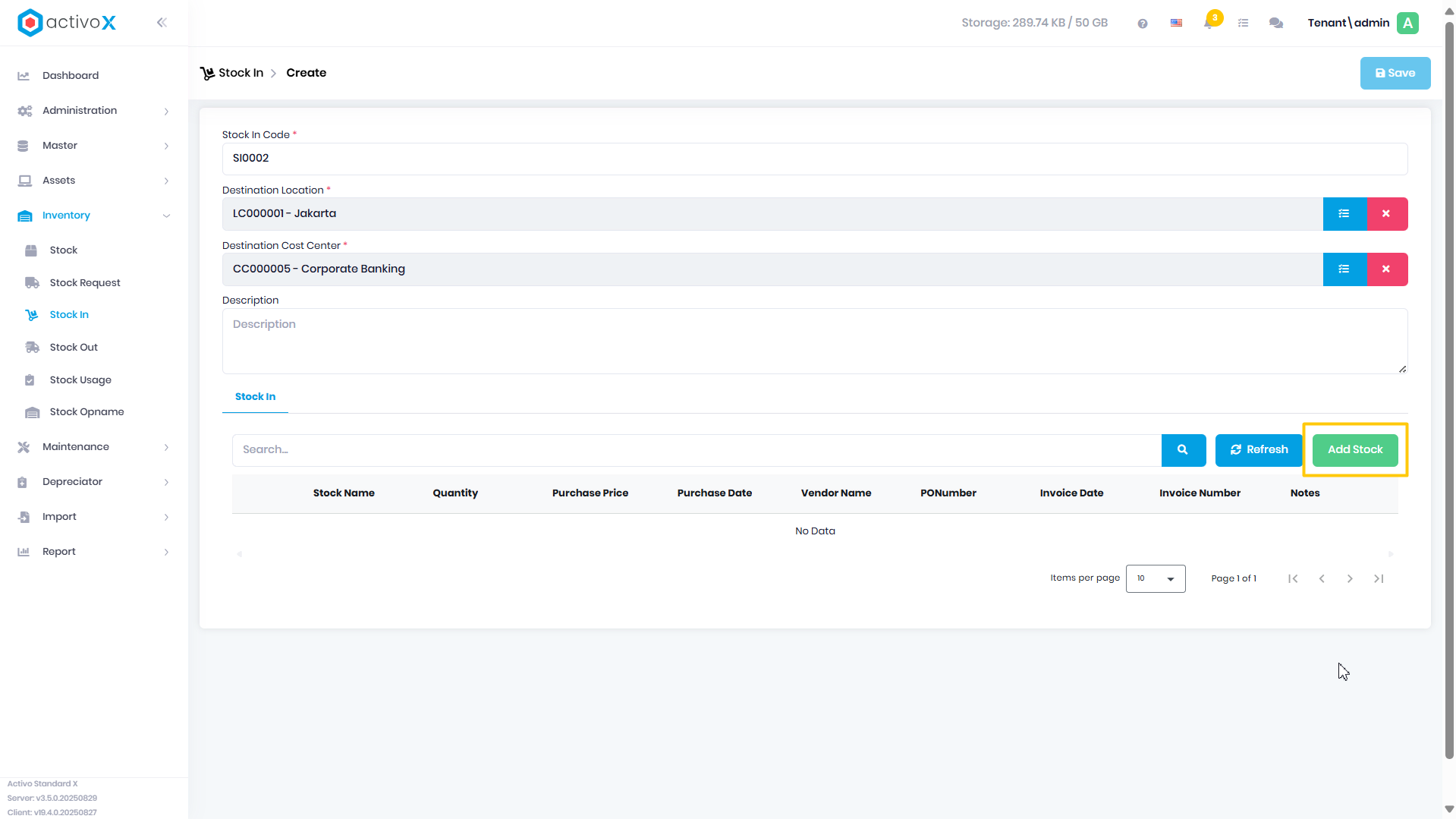This screenshot has width=1456, height=819.
Task: Click the PONumber column header
Action: [x=948, y=493]
